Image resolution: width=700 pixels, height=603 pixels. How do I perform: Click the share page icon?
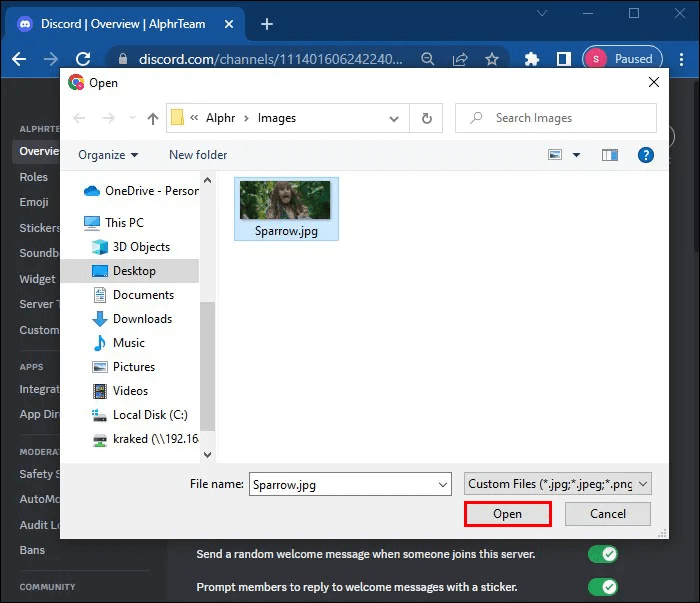(460, 59)
